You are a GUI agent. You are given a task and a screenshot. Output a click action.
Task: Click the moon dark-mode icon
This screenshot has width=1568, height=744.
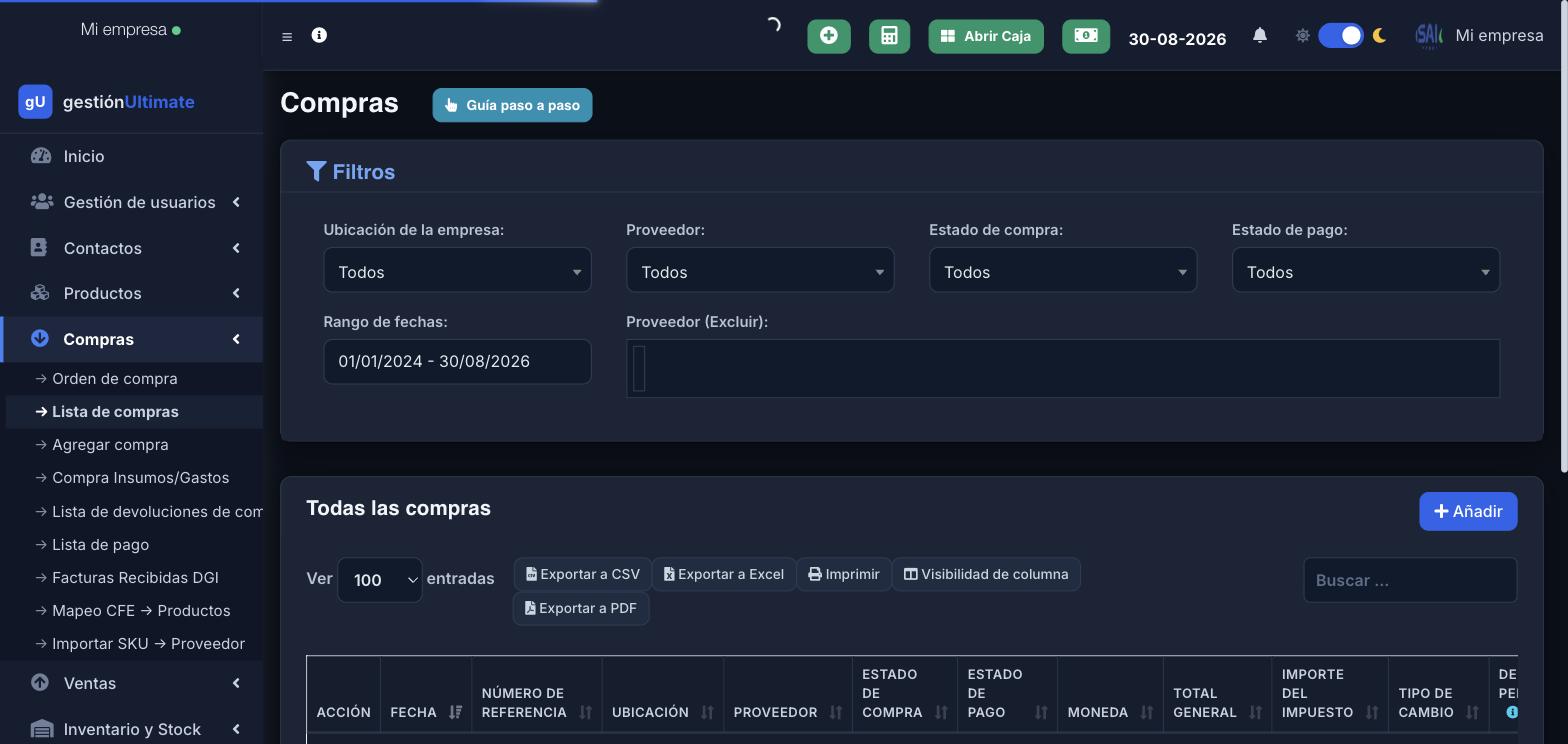pyautogui.click(x=1380, y=36)
